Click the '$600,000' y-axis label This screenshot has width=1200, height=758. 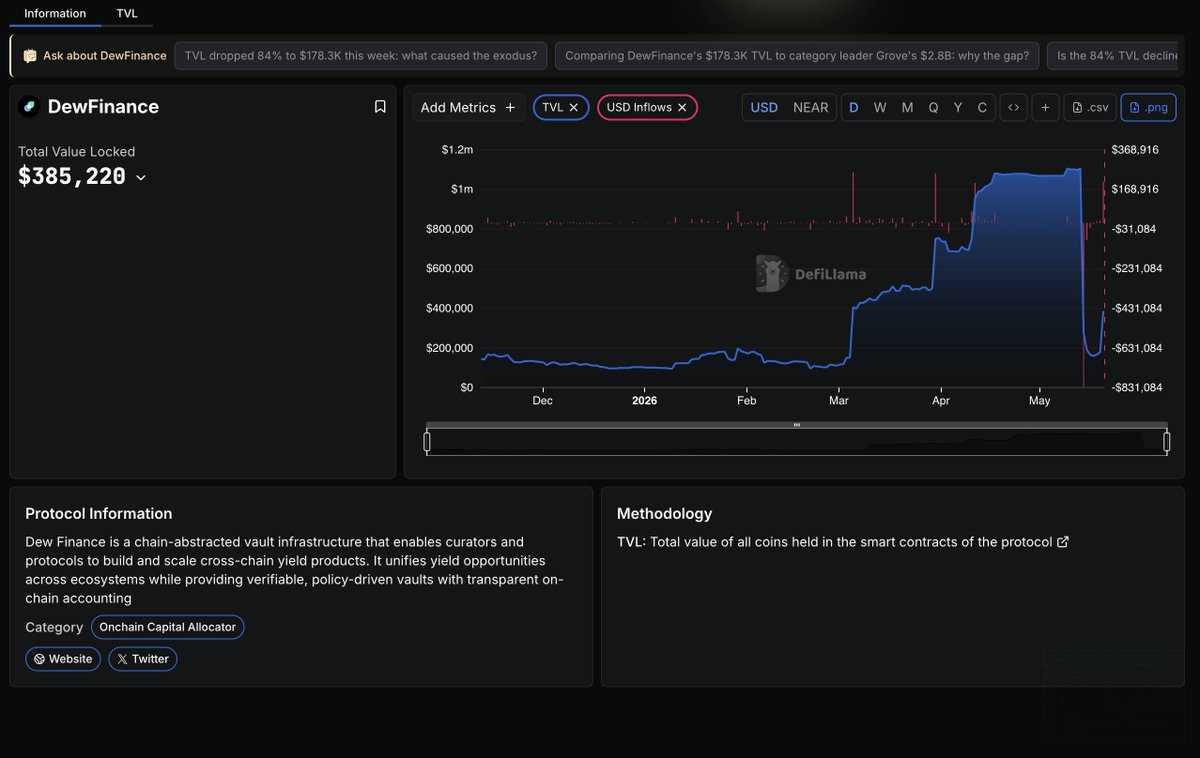tap(450, 268)
